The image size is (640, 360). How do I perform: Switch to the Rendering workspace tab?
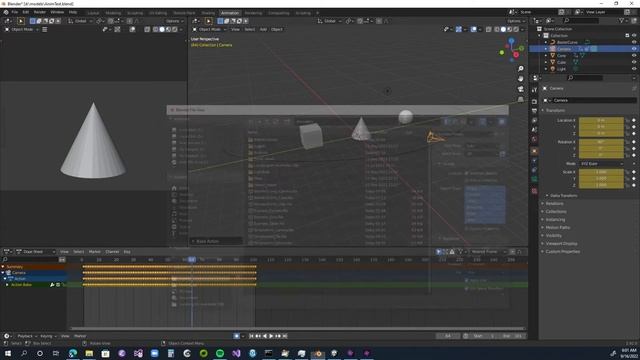[253, 13]
